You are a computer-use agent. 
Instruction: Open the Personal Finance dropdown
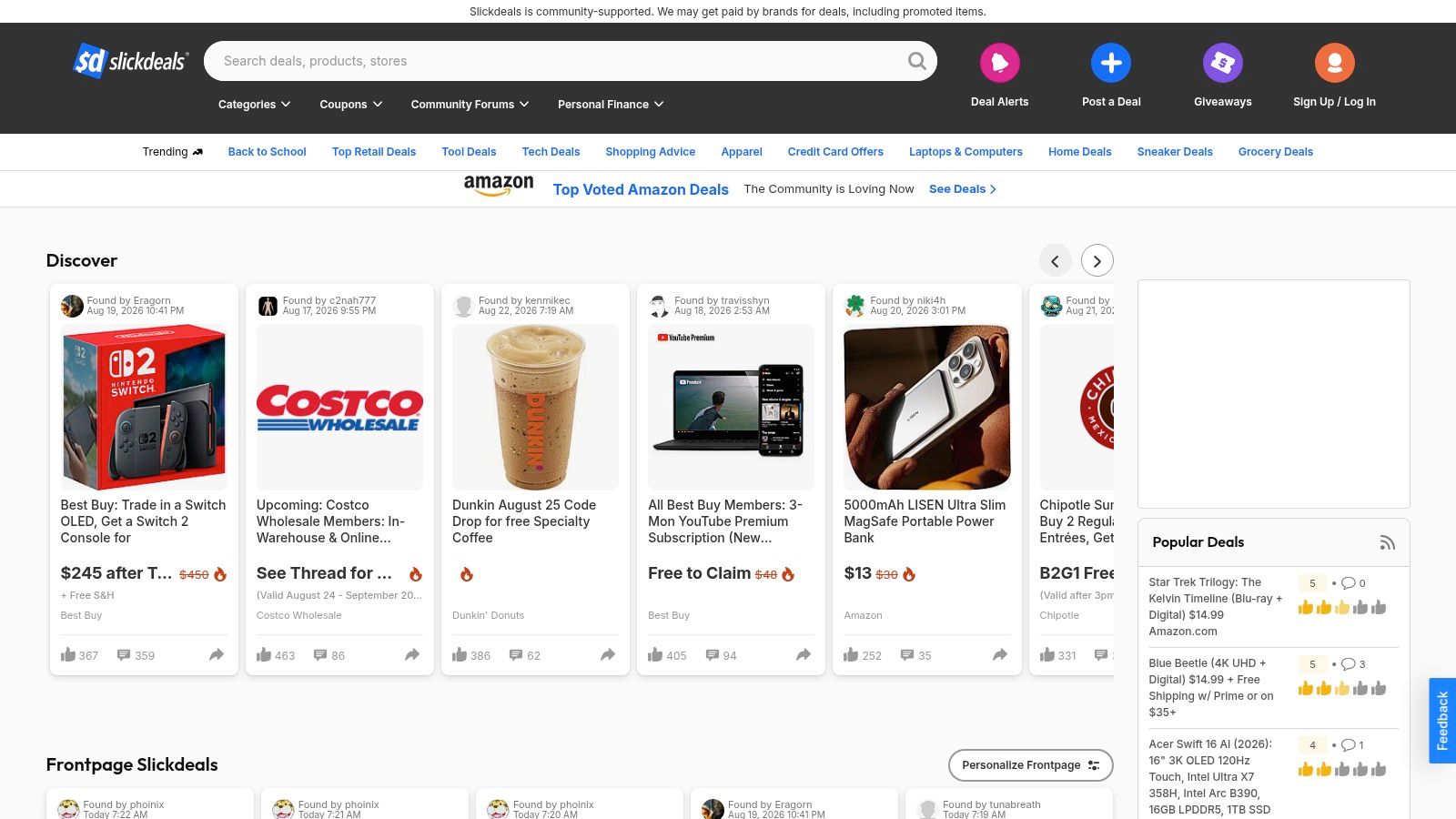point(611,105)
